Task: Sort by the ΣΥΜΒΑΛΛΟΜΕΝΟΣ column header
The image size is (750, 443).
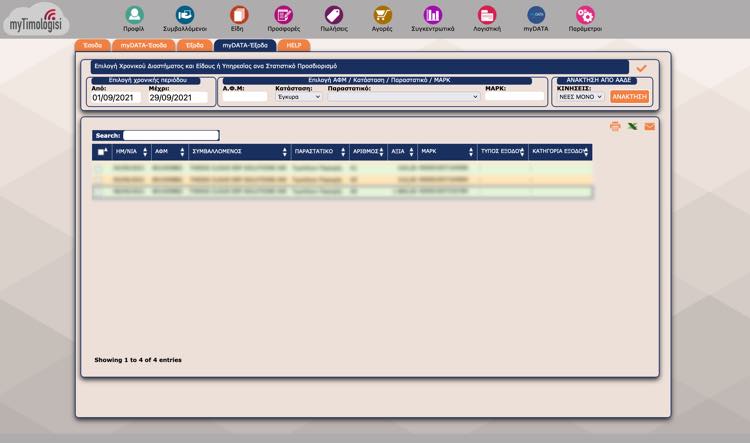Action: (238, 152)
